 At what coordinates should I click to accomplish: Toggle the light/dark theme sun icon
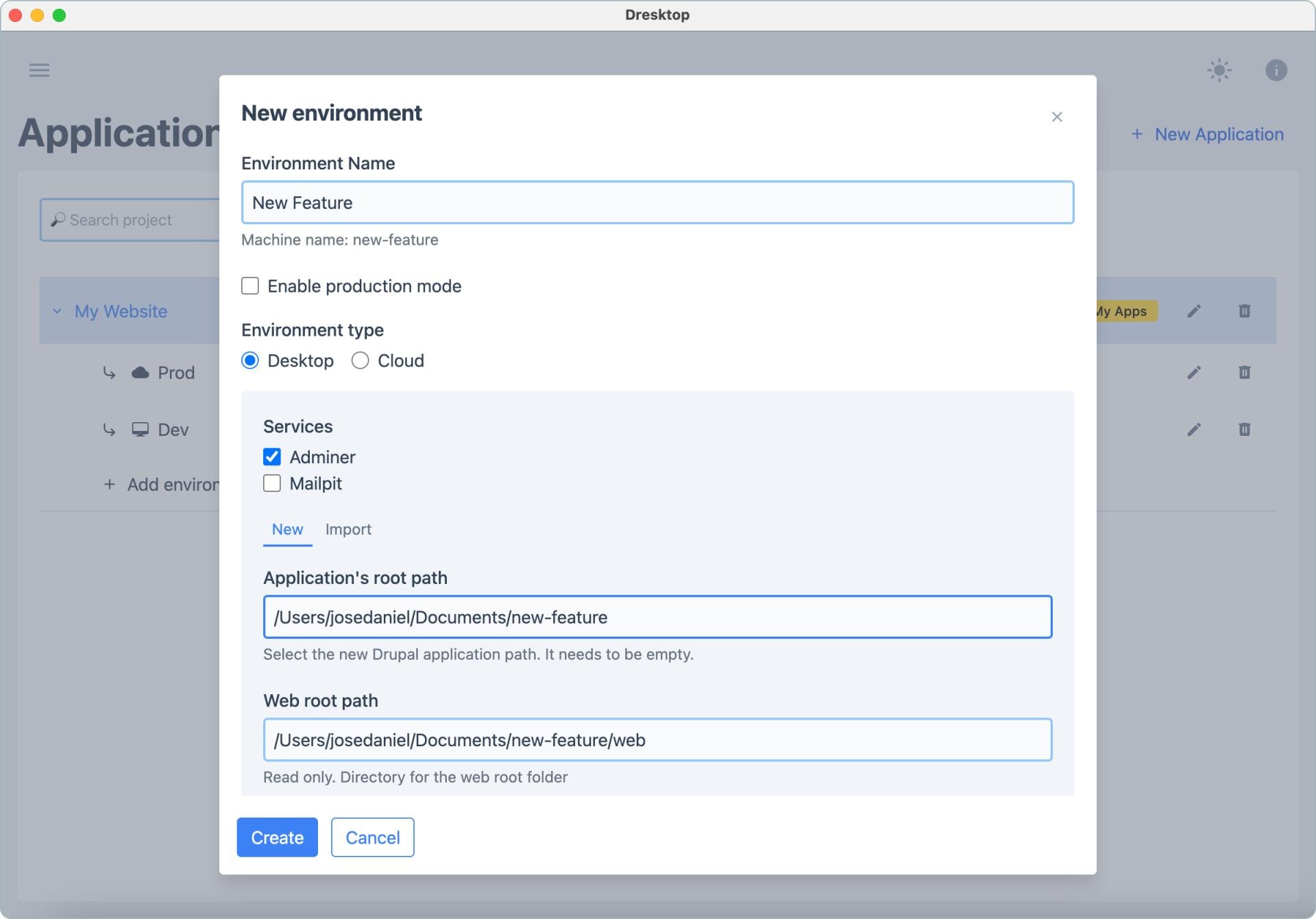click(x=1219, y=70)
